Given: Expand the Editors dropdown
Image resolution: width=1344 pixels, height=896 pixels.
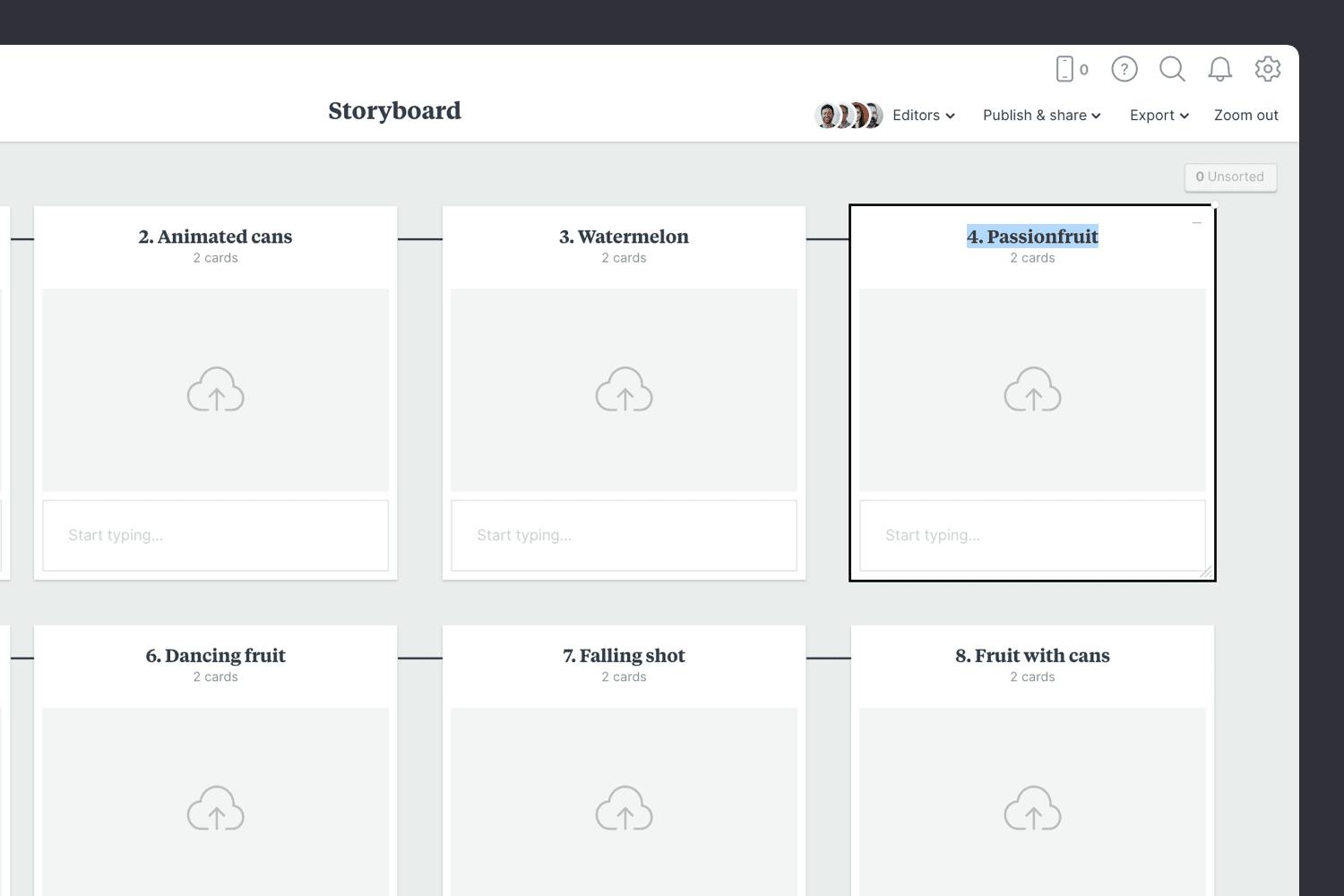Looking at the screenshot, I should tap(923, 115).
